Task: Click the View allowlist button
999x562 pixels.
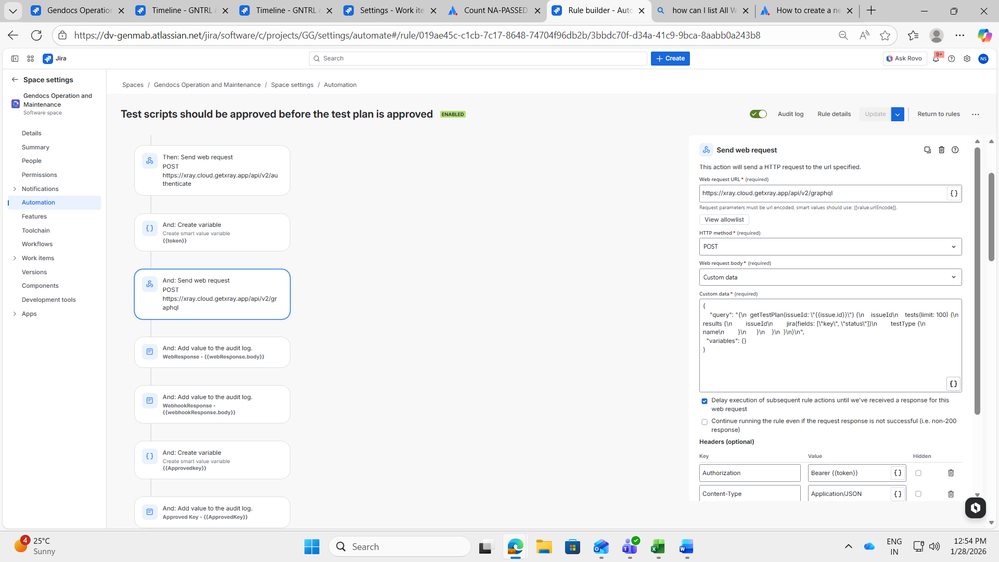Action: tap(724, 220)
